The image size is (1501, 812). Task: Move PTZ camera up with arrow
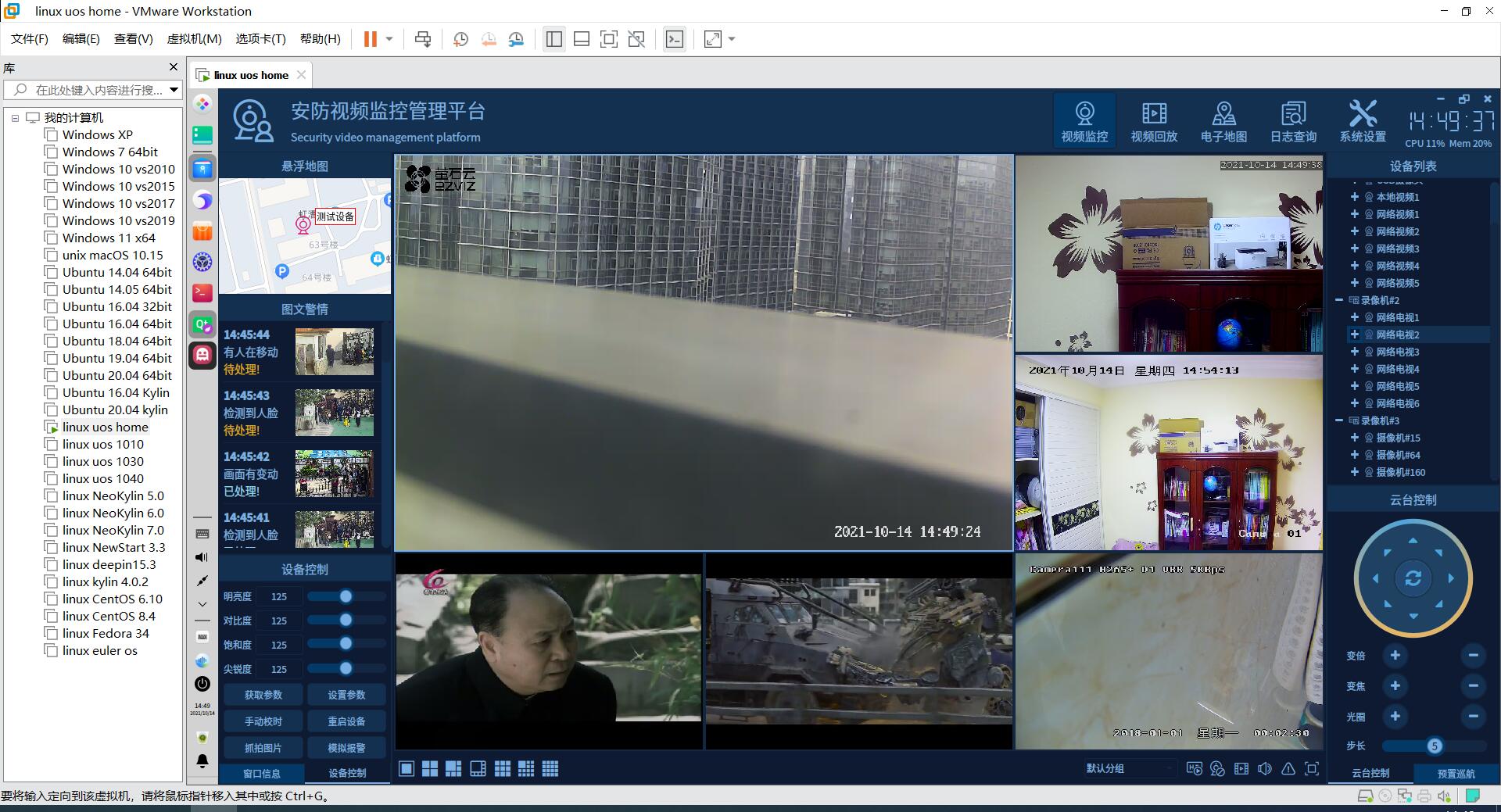click(x=1413, y=541)
